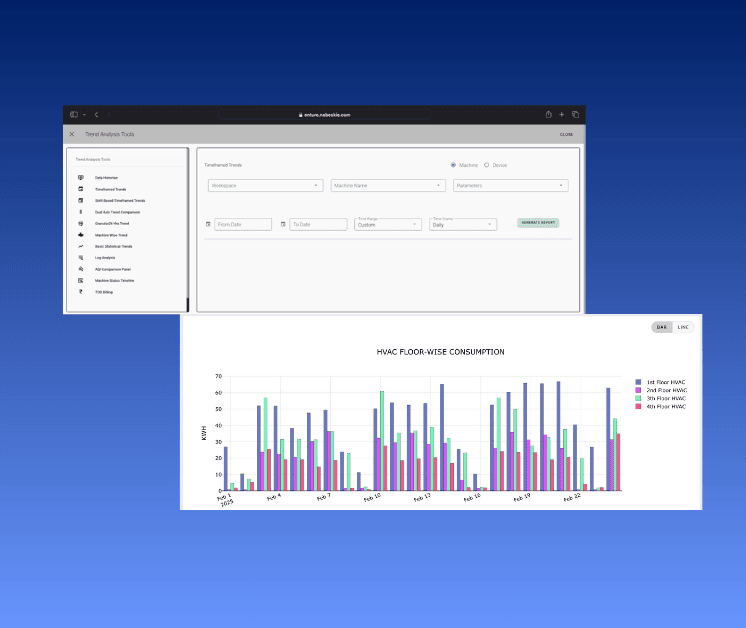746x628 pixels.
Task: Click the browser share icon
Action: point(549,114)
